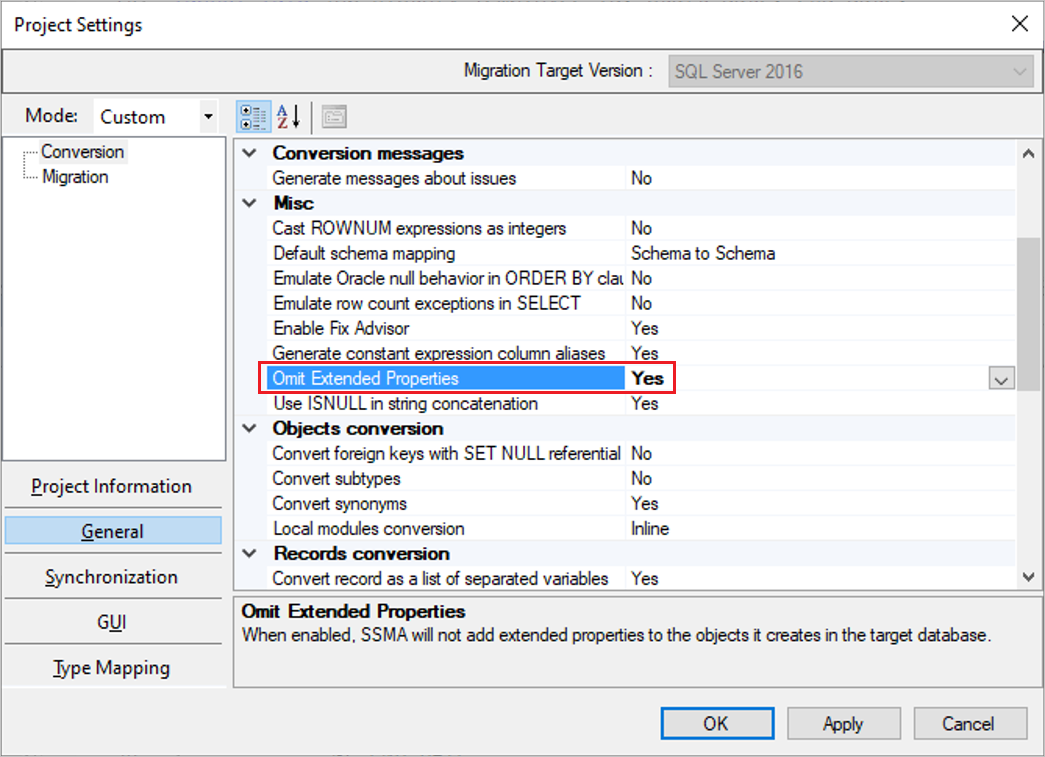Open the Mode dropdown

point(208,117)
